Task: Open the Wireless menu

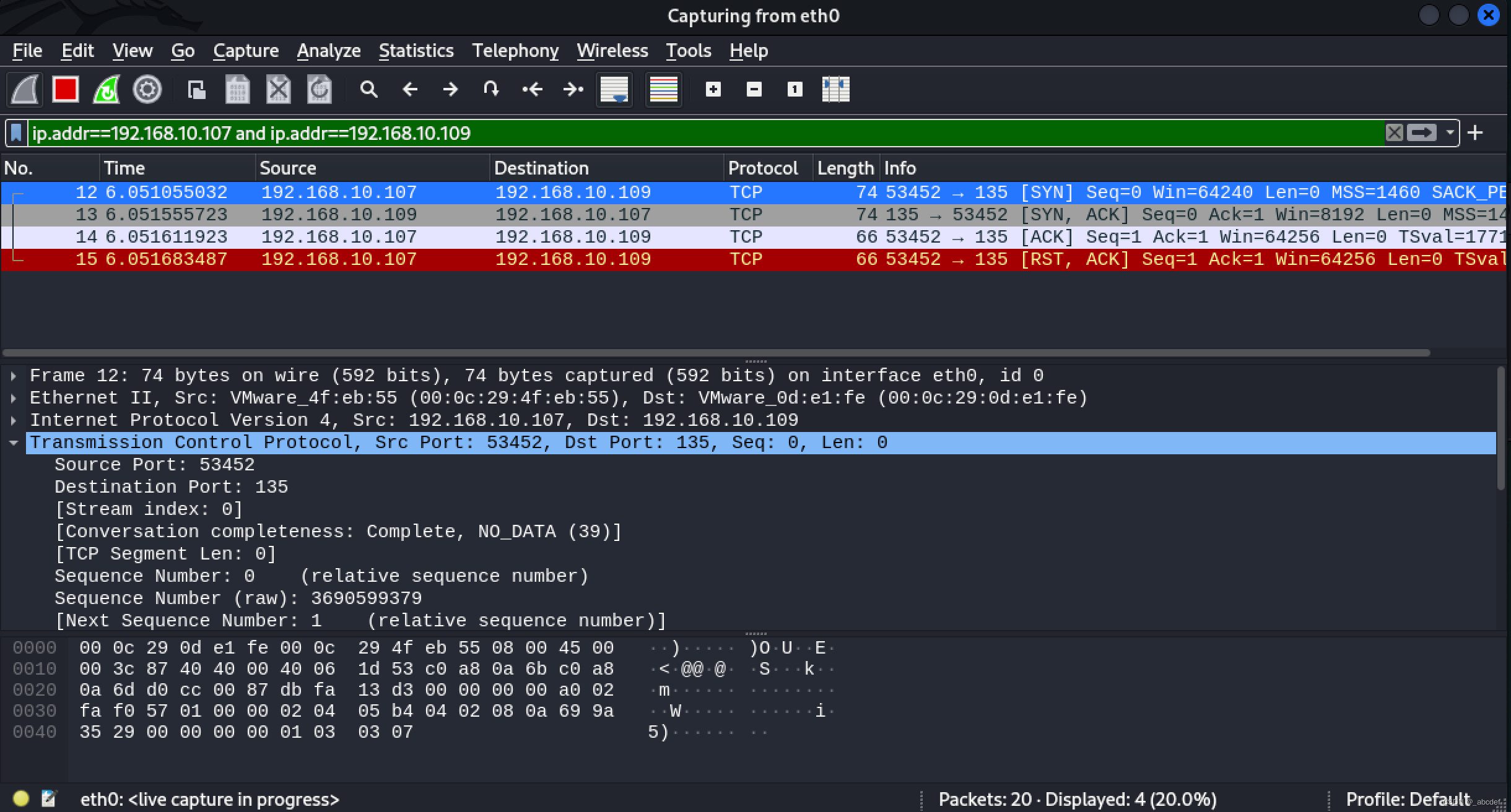Action: click(612, 51)
